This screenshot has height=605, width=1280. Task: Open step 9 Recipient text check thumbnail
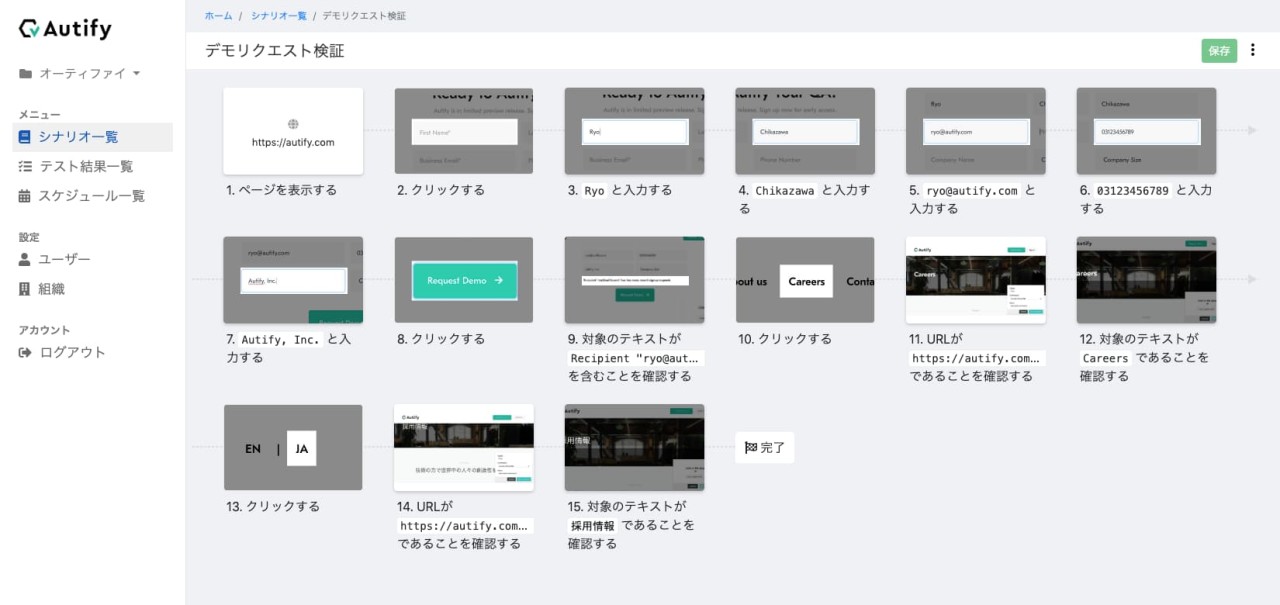click(x=634, y=280)
